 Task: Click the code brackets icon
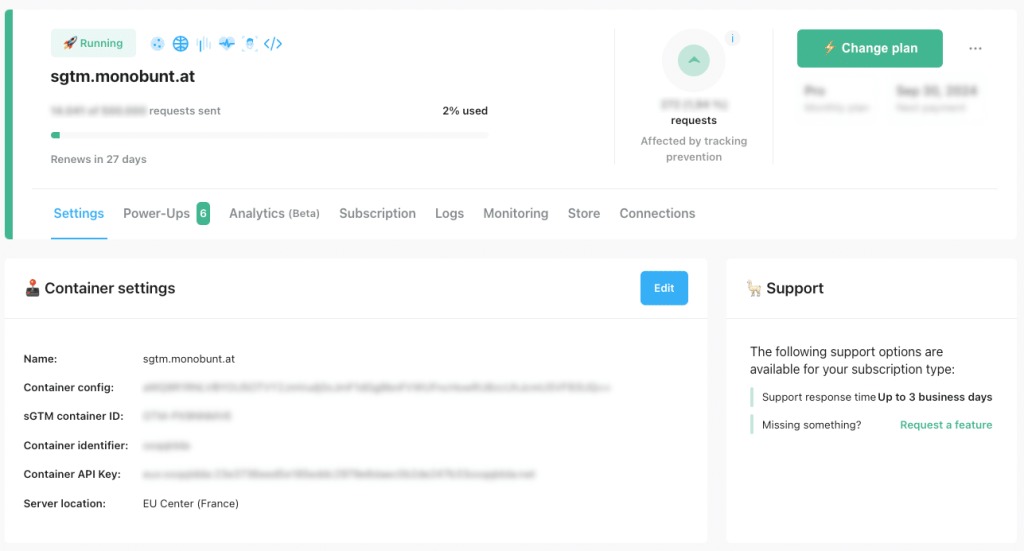(x=273, y=44)
